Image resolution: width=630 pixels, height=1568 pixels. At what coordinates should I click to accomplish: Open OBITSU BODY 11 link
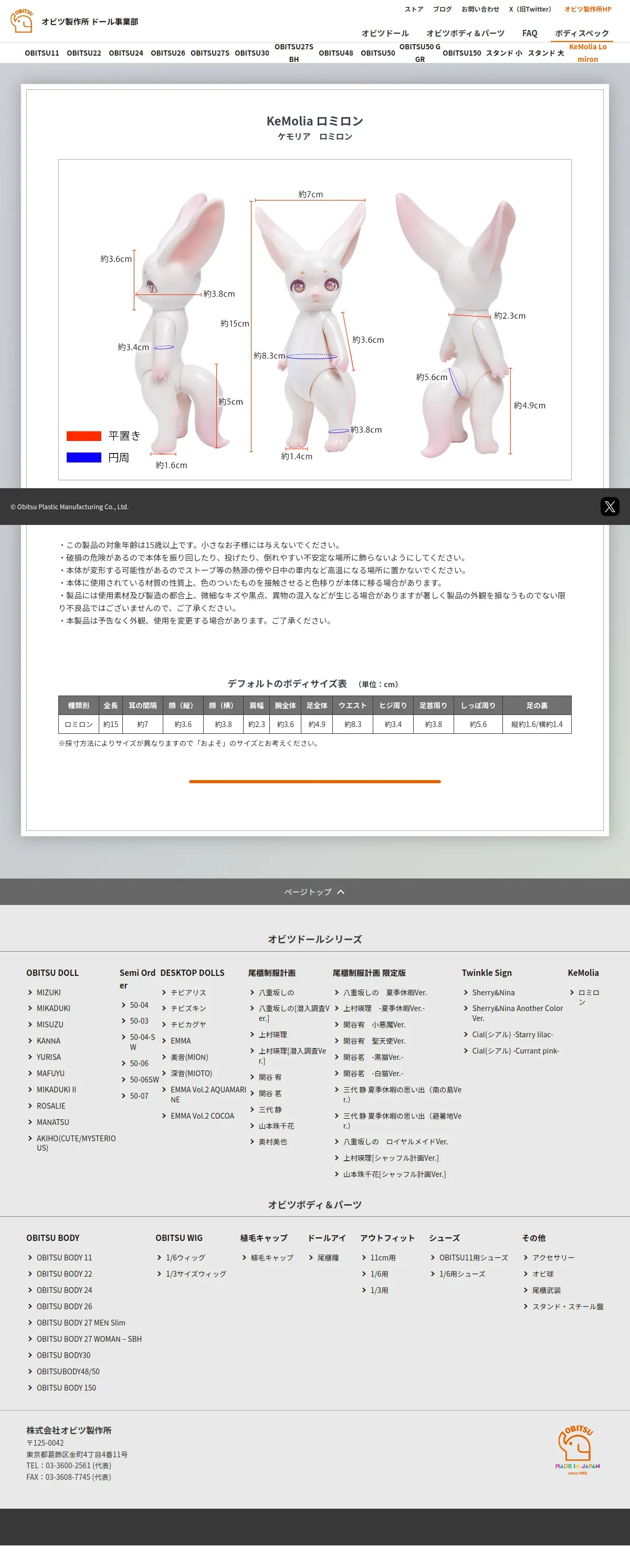64,1258
